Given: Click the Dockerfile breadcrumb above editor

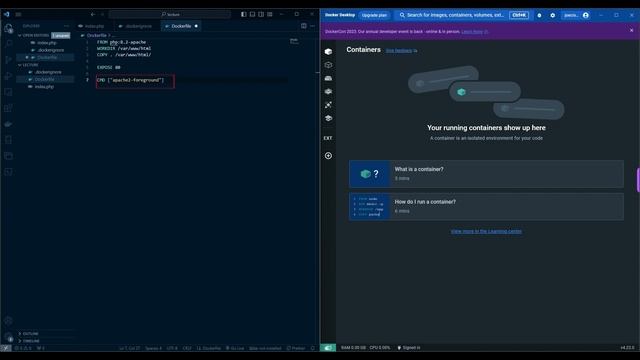Looking at the screenshot, I should (x=96, y=36).
